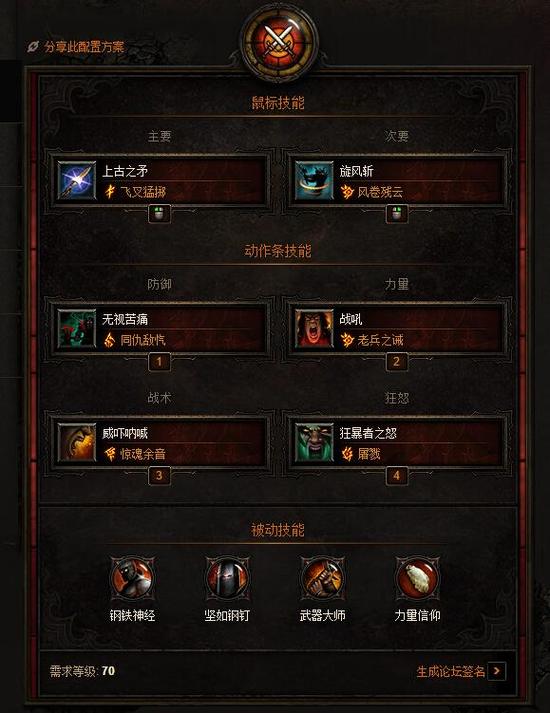Click the arrow button beside 生成论坛签名
Screen dimensions: 550x713
[x=497, y=671]
